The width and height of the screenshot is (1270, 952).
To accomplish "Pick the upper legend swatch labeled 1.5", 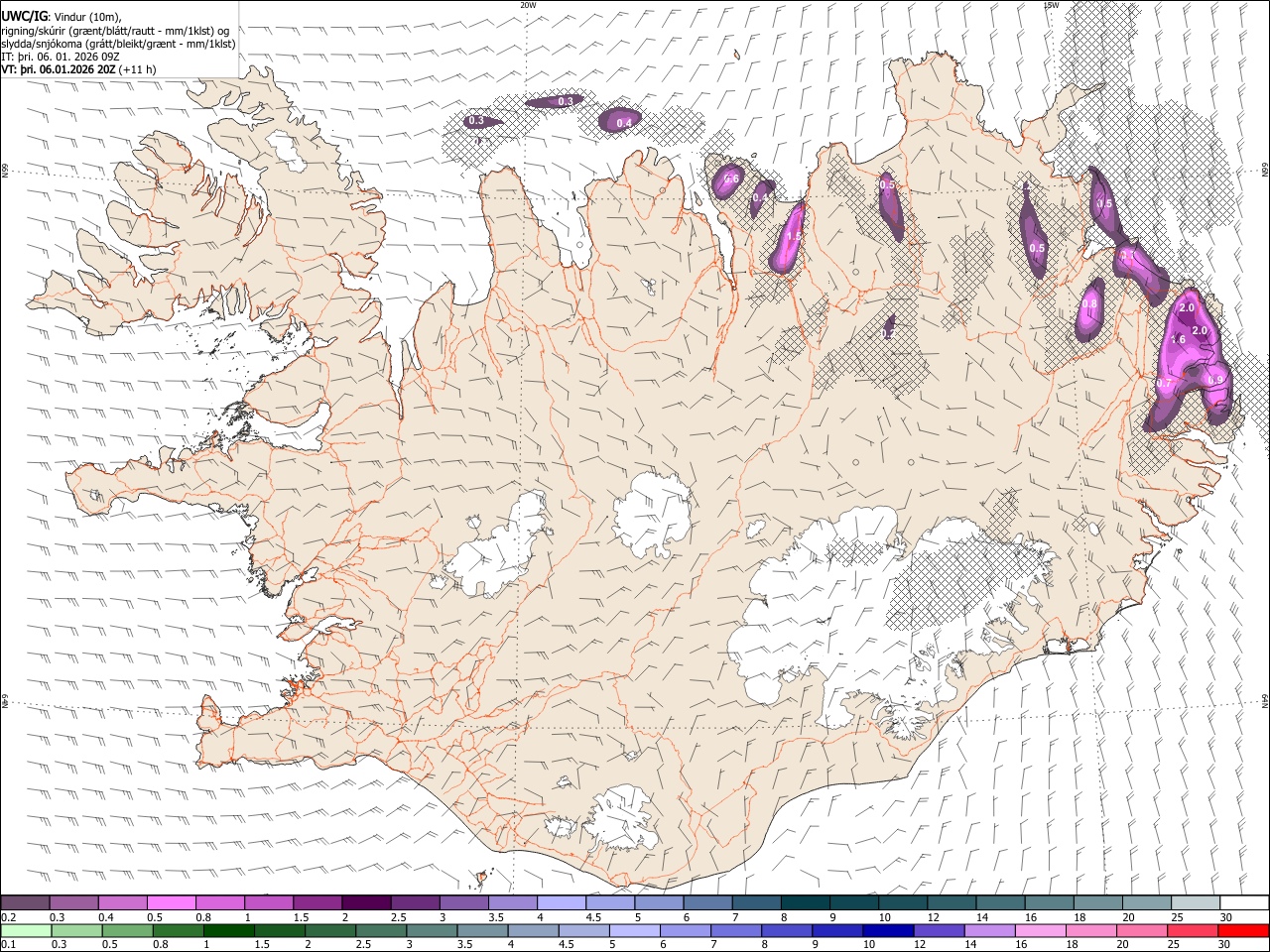I will [x=317, y=902].
